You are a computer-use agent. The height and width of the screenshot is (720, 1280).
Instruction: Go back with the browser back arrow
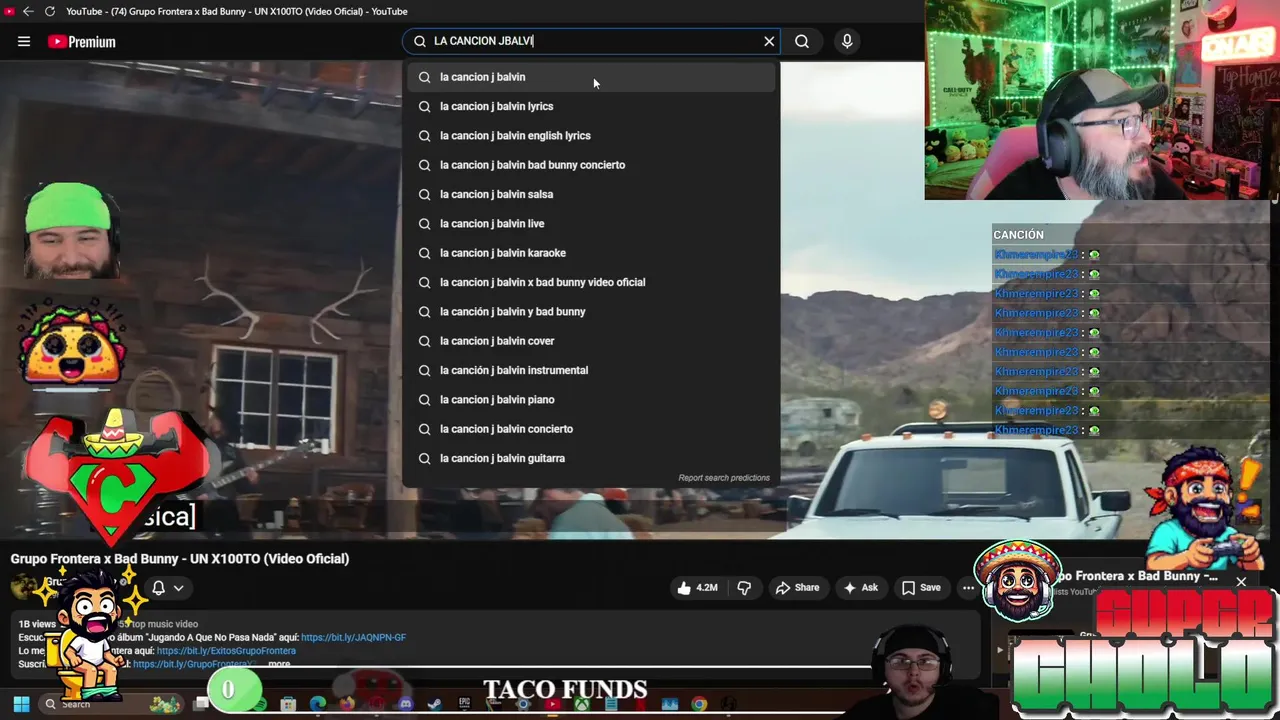[x=28, y=11]
